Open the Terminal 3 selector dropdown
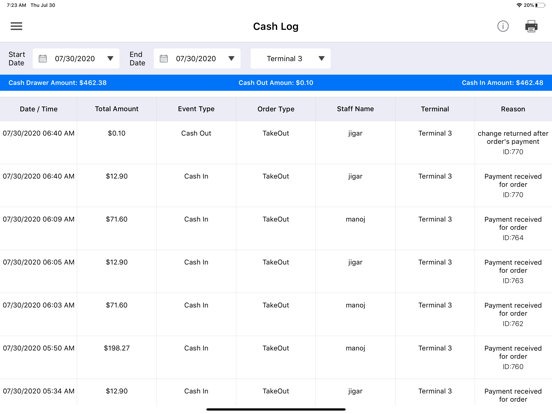This screenshot has height=414, width=552. [x=290, y=58]
